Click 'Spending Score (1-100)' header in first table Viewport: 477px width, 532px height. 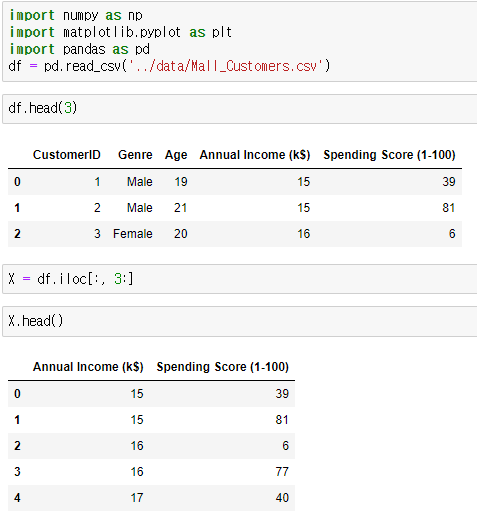coord(389,155)
